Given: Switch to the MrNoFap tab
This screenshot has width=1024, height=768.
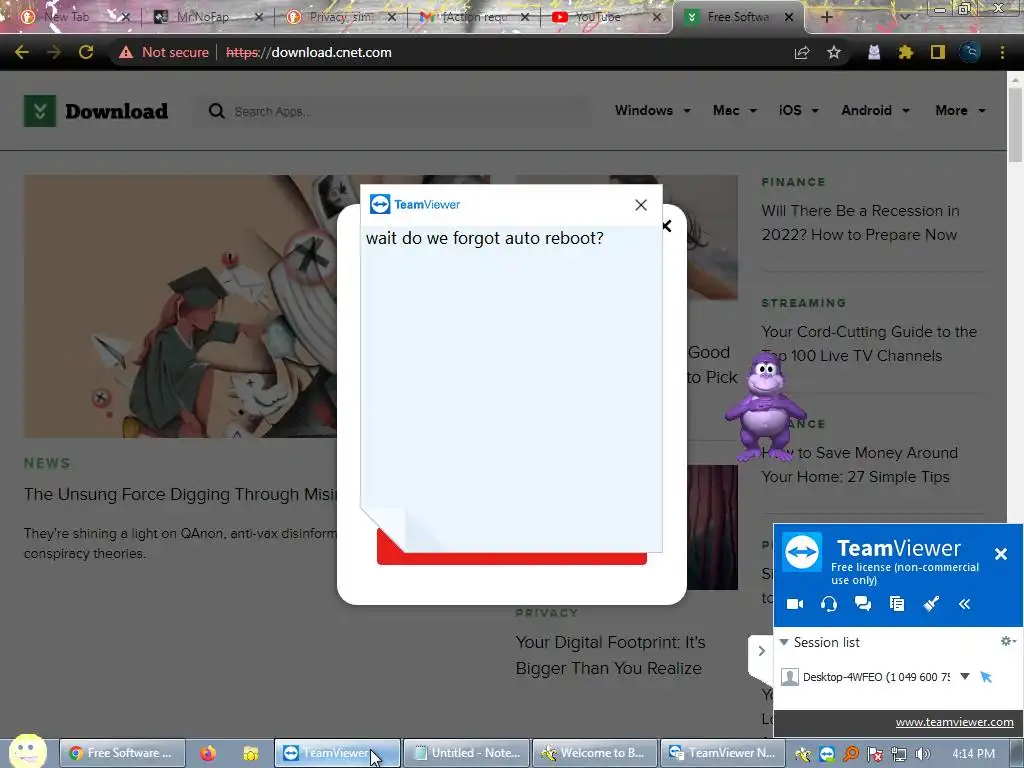Looking at the screenshot, I should pos(202,17).
